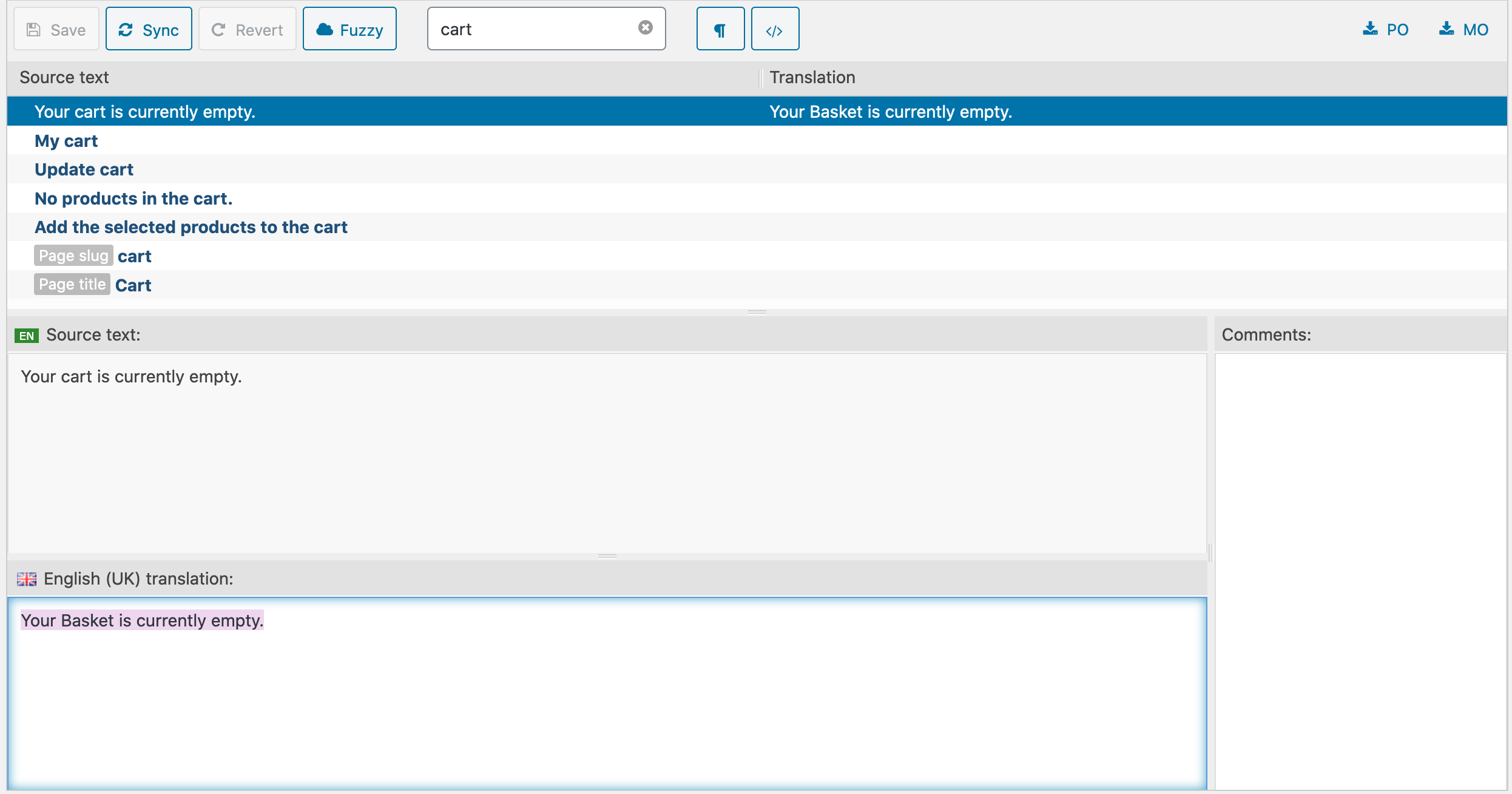Image resolution: width=1512 pixels, height=794 pixels.
Task: Select the "Update cart" string row
Action: [84, 169]
